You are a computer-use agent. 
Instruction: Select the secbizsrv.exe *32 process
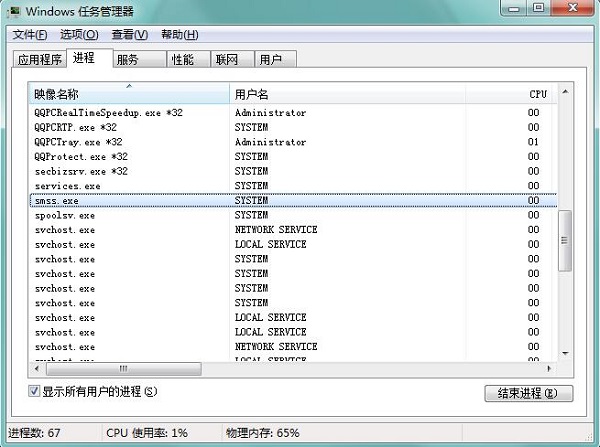click(x=293, y=171)
